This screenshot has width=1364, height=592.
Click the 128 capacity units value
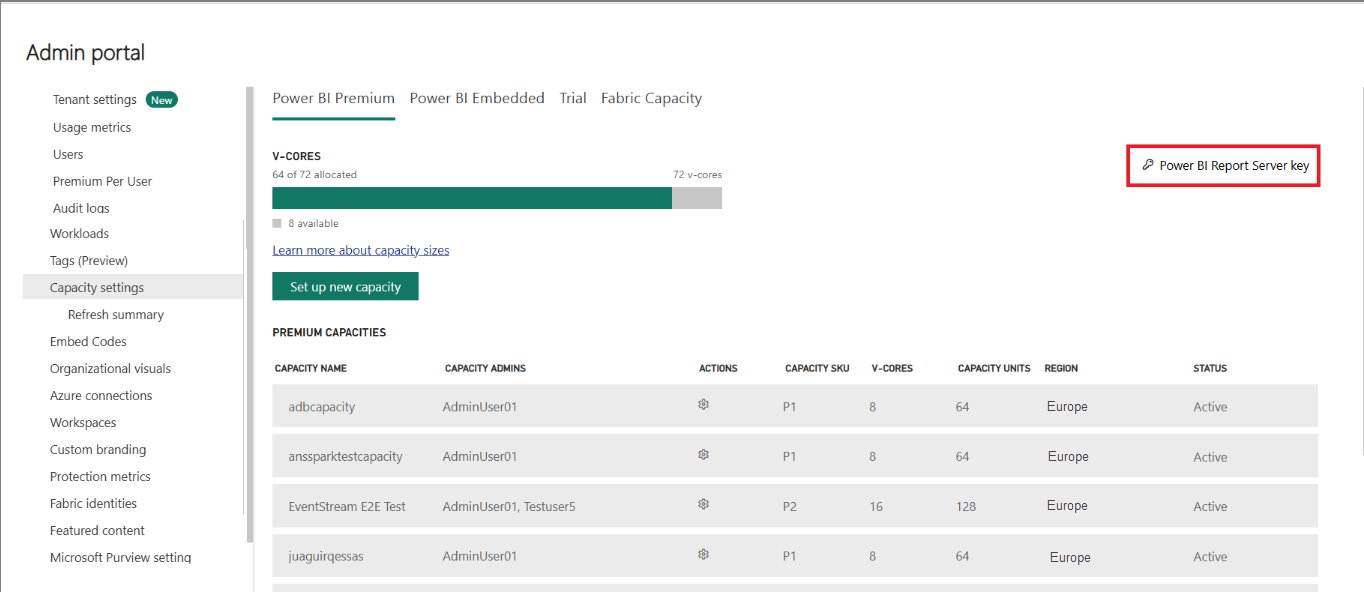(966, 506)
